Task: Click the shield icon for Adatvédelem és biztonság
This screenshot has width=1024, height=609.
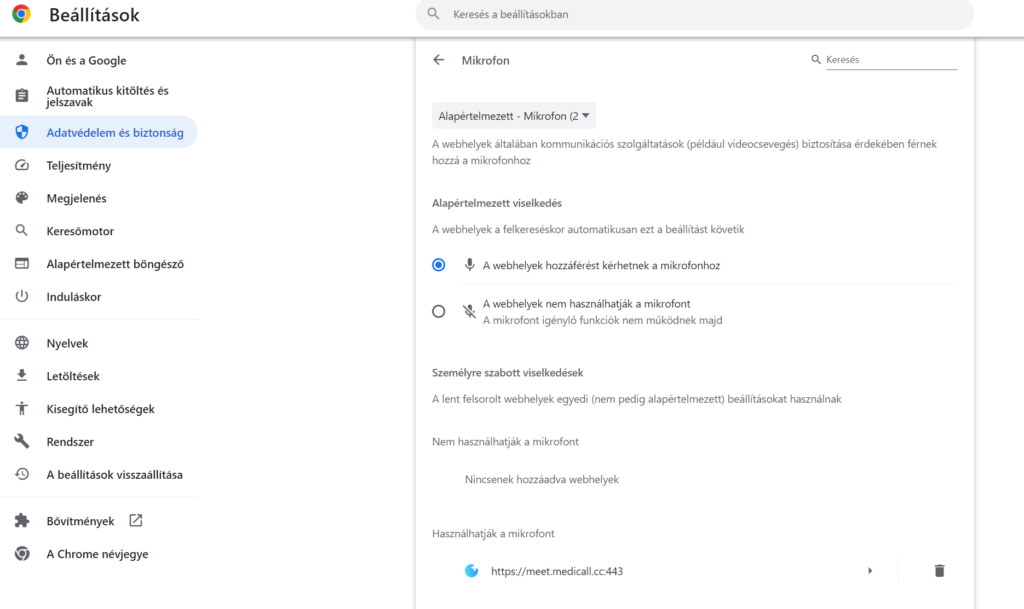Action: 22,132
